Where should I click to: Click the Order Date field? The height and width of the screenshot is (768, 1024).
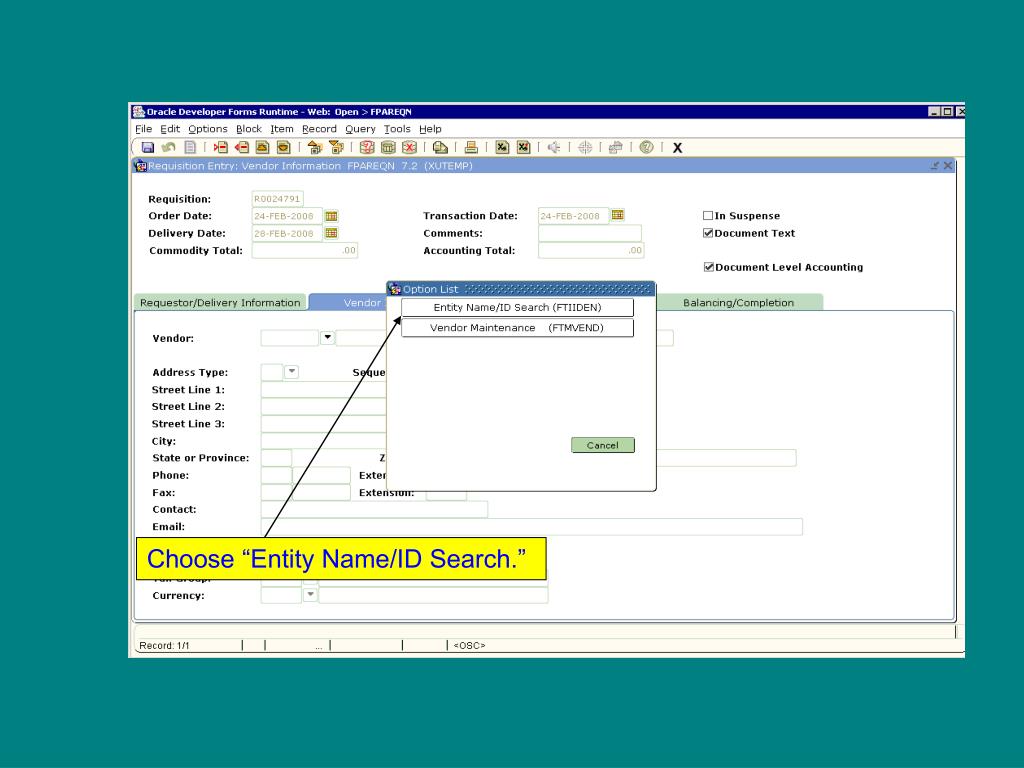pos(287,216)
